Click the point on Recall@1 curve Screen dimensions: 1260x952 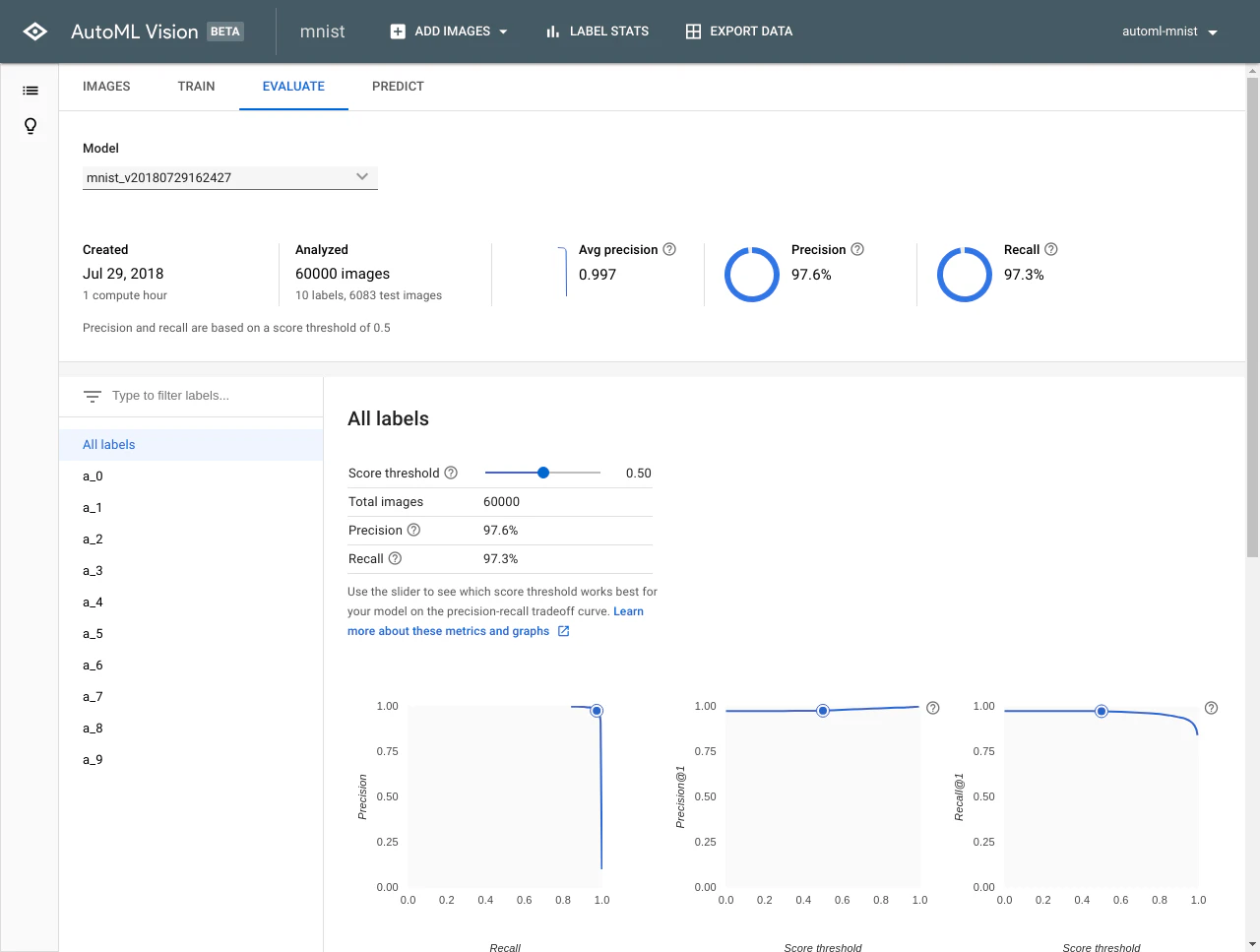coord(1102,711)
